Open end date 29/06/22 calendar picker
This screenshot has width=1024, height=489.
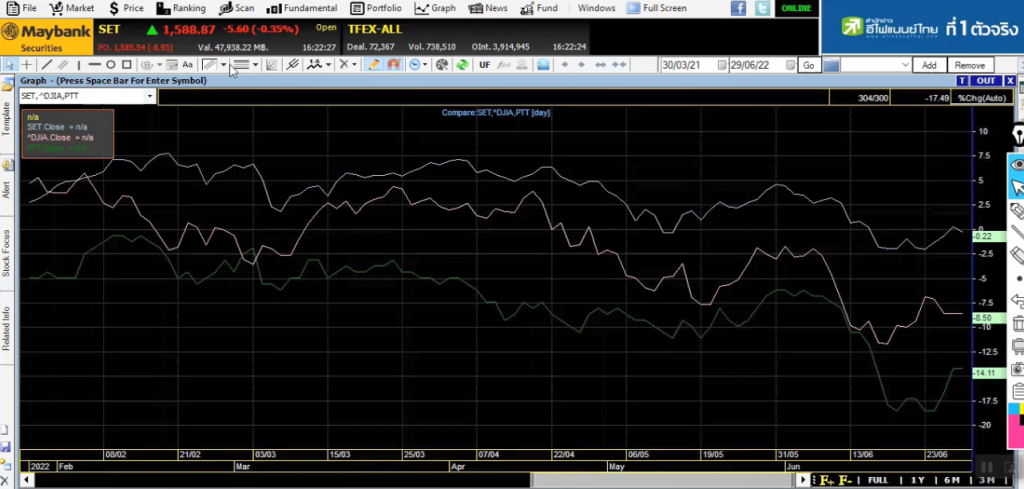(x=790, y=65)
